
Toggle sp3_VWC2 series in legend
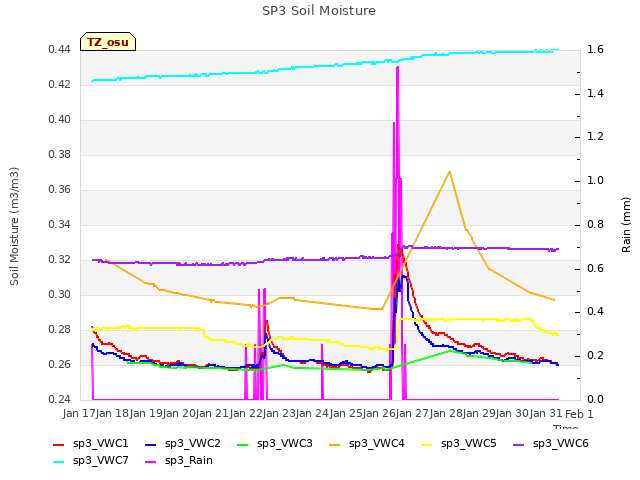(x=183, y=444)
